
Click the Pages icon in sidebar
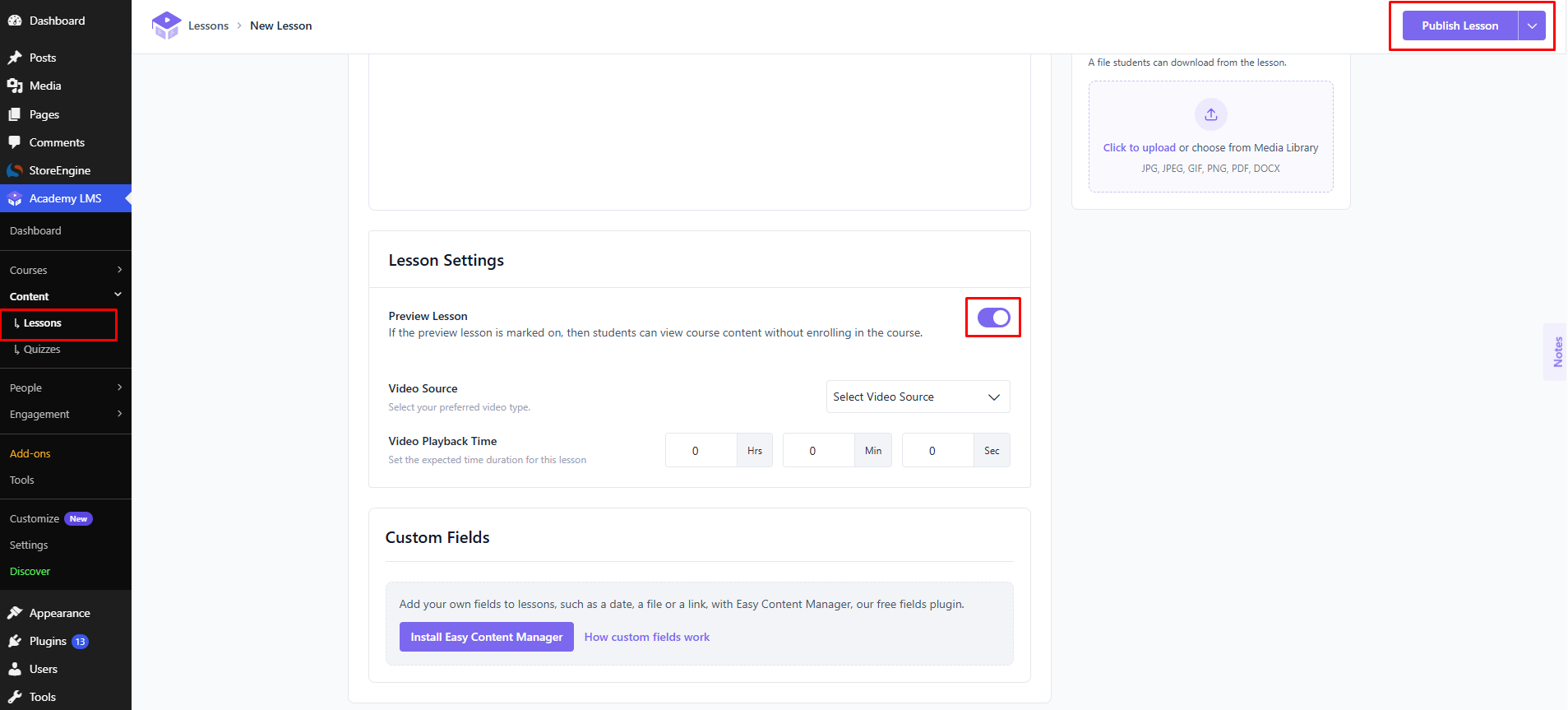(15, 114)
